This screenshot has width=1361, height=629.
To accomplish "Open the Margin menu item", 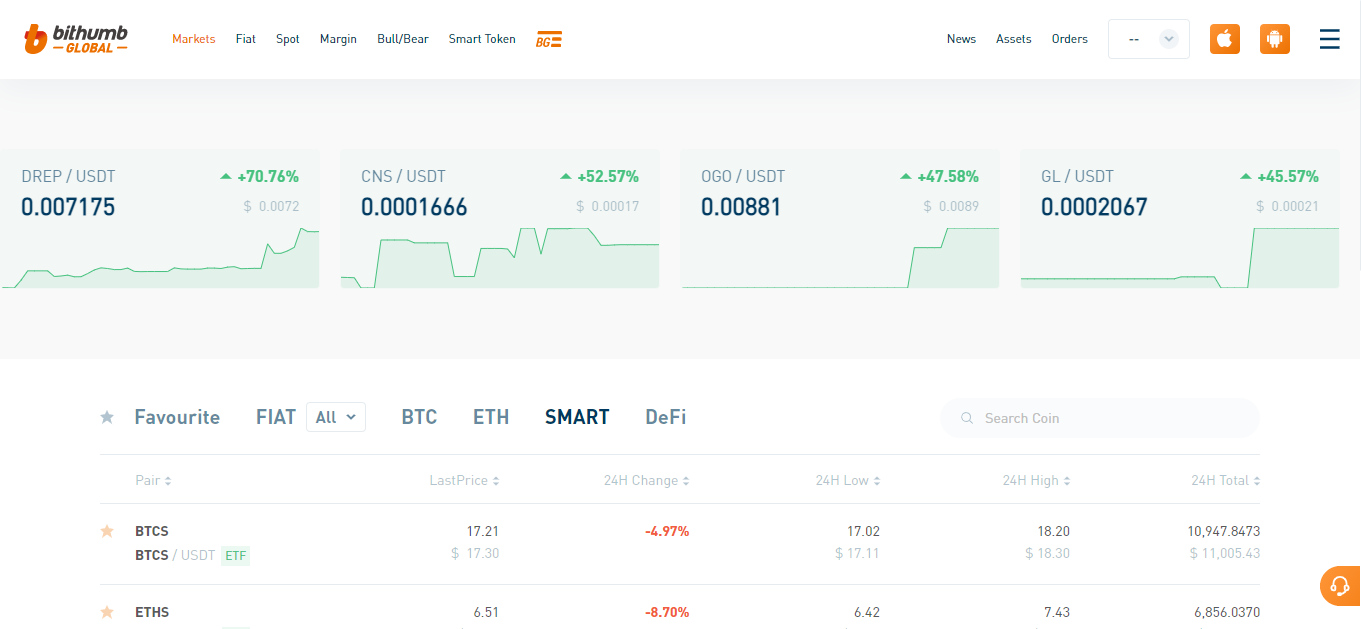I will click(338, 39).
